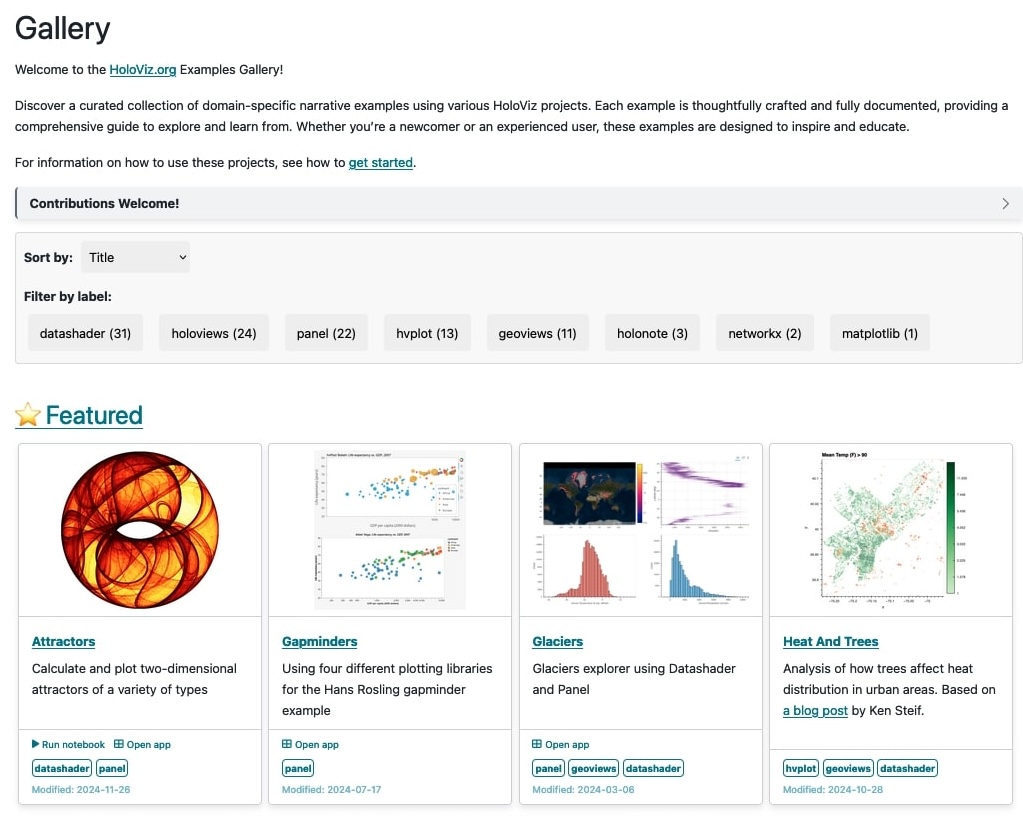Select the hvplot tag on Heat And Trees
This screenshot has width=1023, height=816.
point(801,768)
